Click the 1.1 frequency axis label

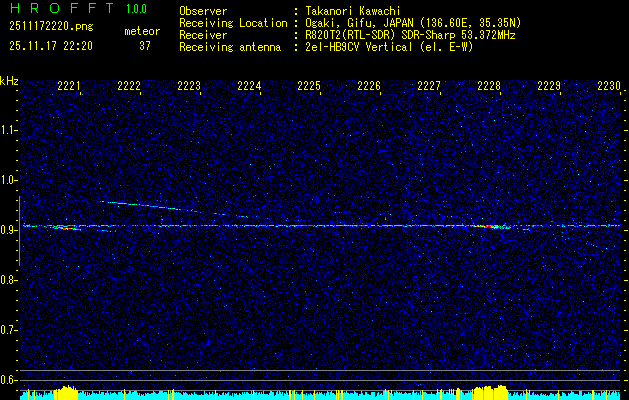click(x=9, y=130)
